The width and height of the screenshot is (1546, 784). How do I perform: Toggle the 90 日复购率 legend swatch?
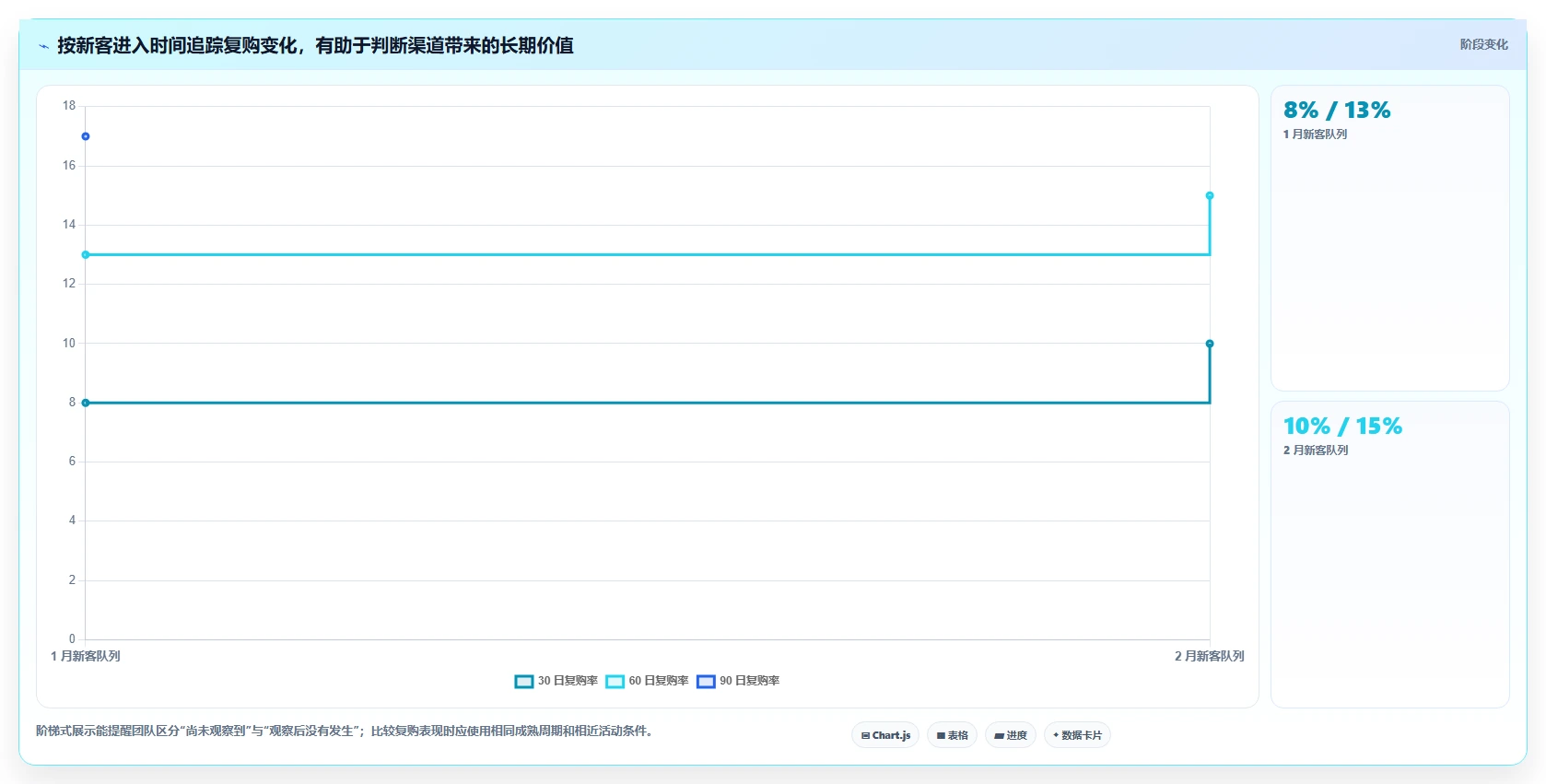pos(706,681)
